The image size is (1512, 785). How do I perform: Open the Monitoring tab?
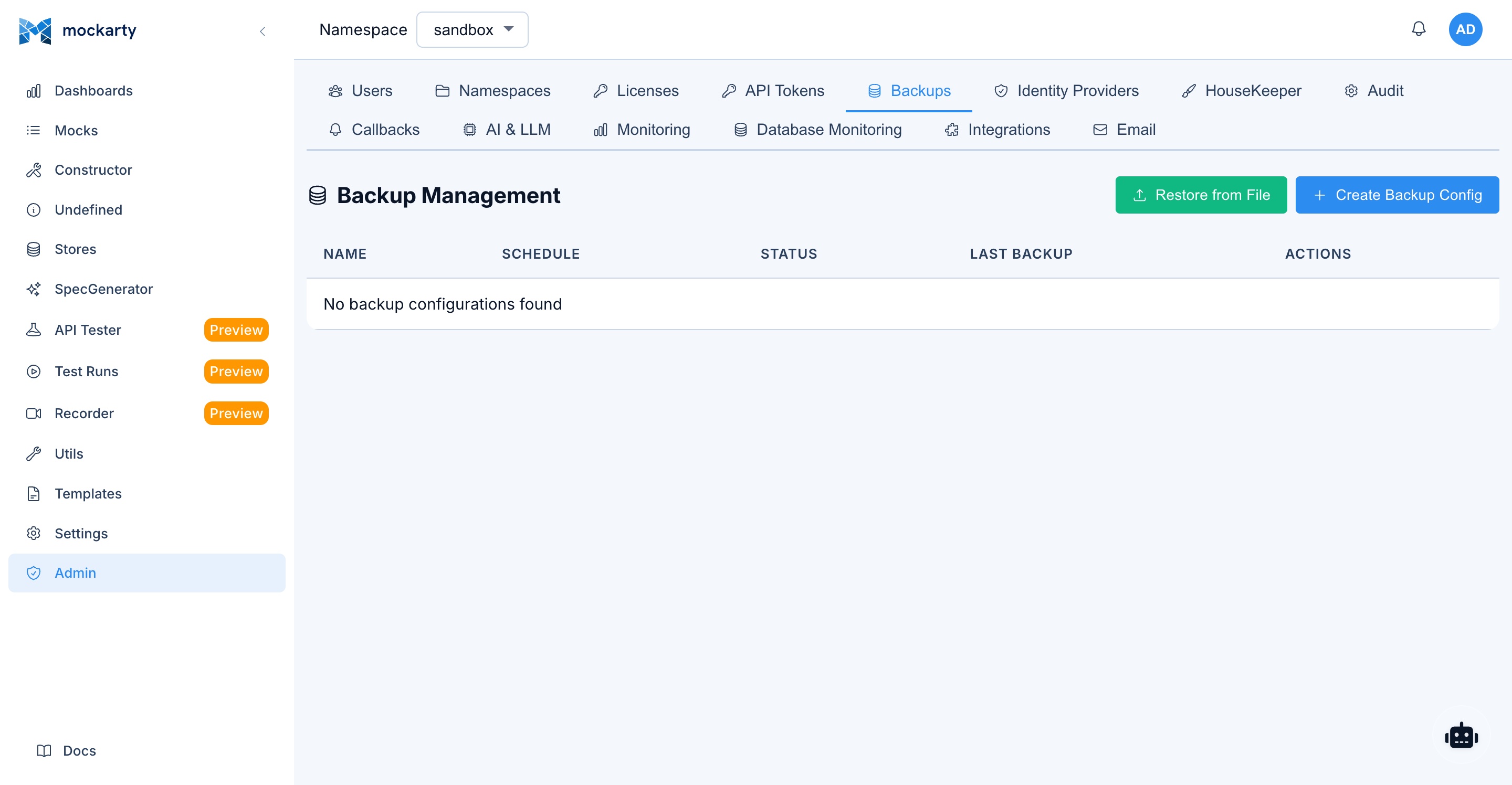click(x=642, y=130)
